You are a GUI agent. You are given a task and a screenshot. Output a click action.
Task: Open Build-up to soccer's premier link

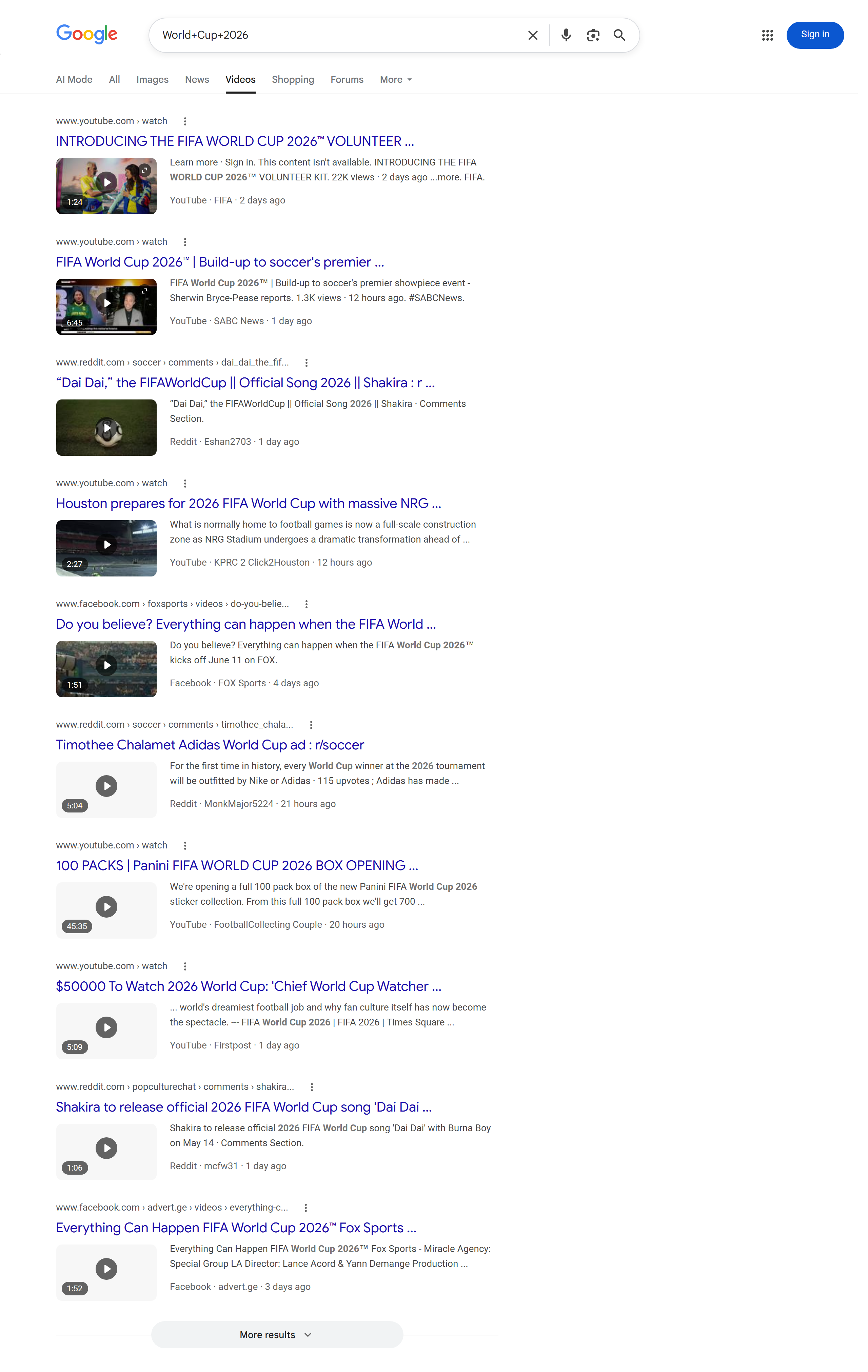coord(220,262)
